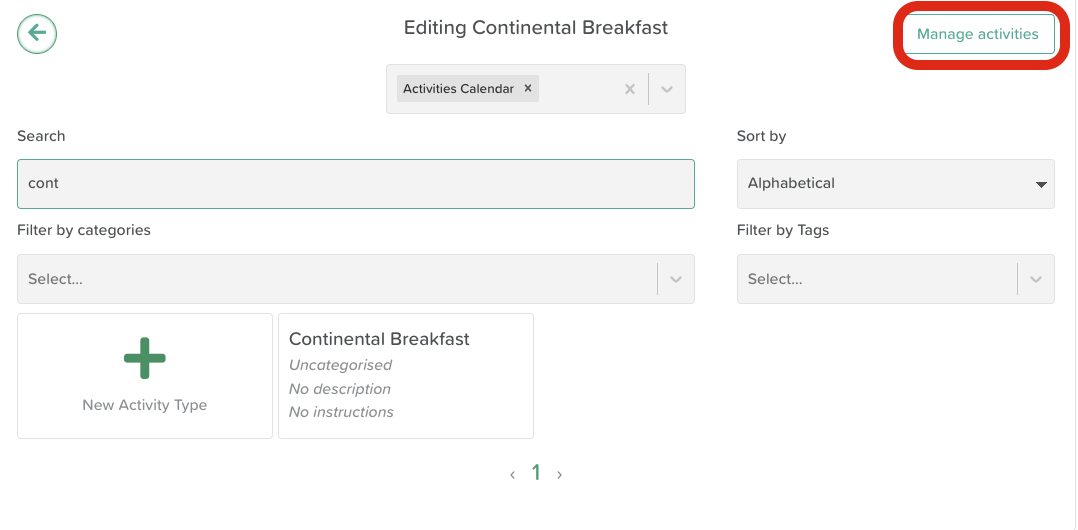This screenshot has height=530, width=1078.
Task: Focus the Search field containing 'cont'
Action: 355,184
